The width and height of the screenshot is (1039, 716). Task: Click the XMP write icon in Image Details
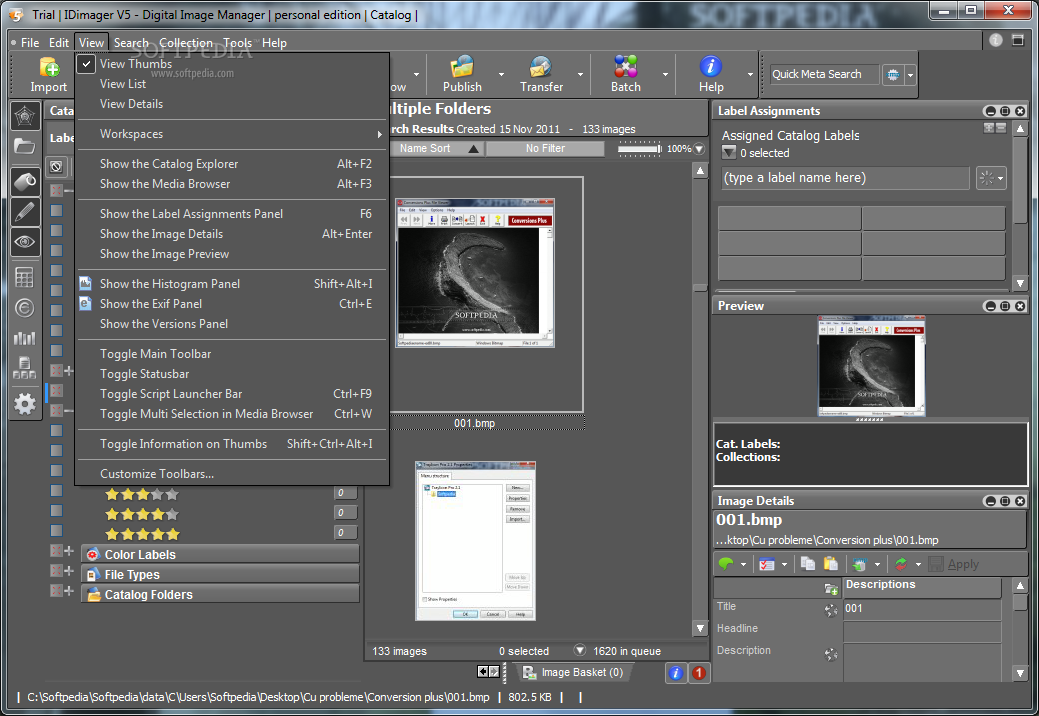[859, 564]
